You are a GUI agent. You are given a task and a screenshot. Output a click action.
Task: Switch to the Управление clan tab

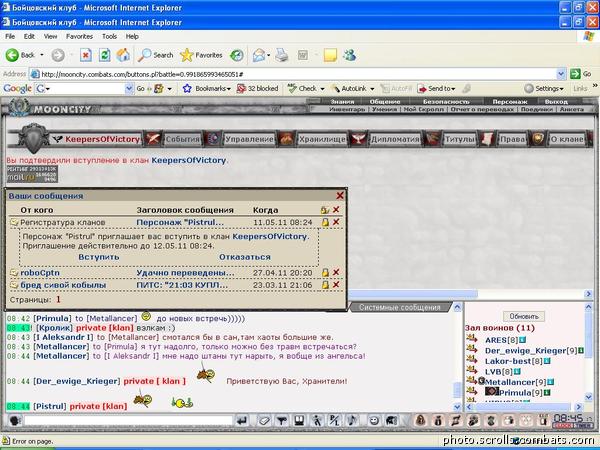tap(249, 139)
